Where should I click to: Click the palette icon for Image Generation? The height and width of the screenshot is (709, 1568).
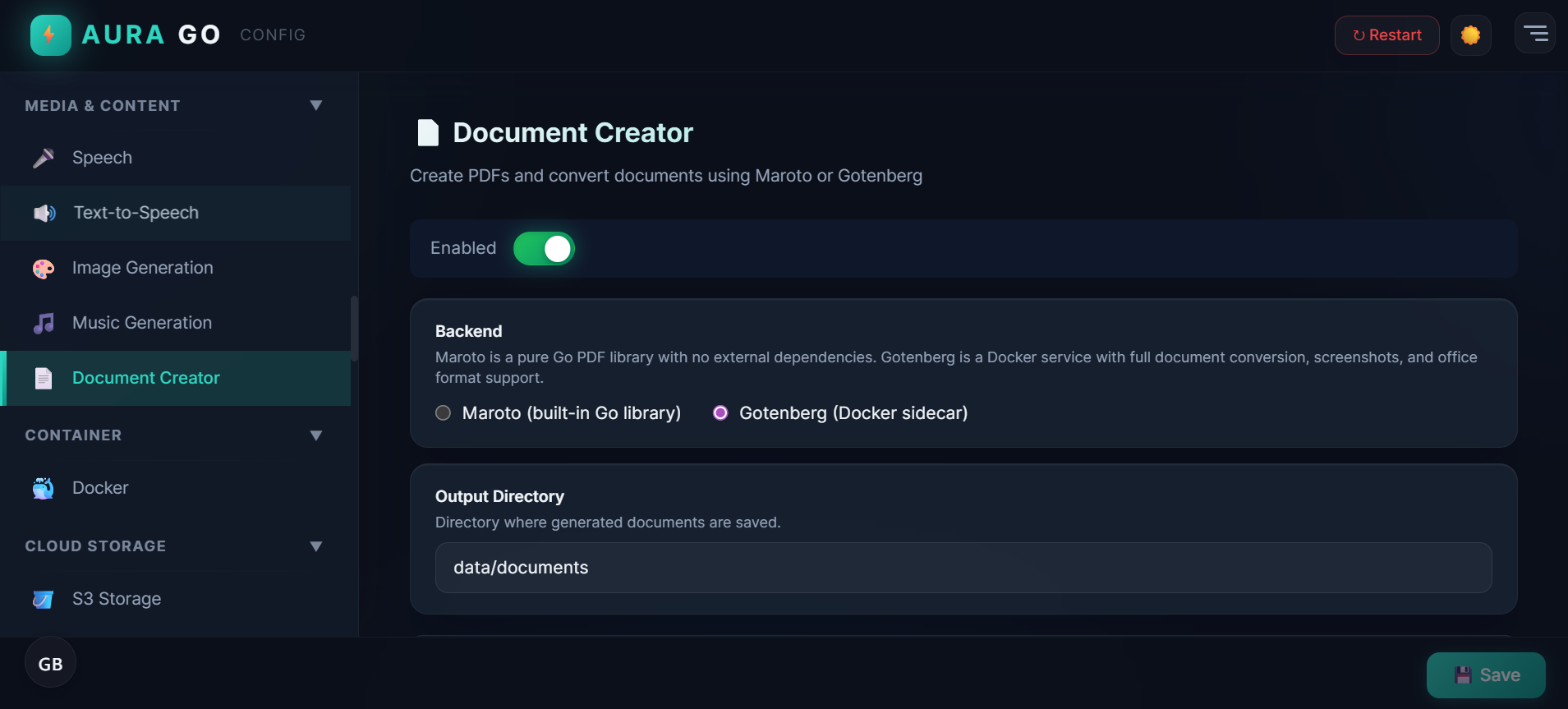tap(44, 268)
